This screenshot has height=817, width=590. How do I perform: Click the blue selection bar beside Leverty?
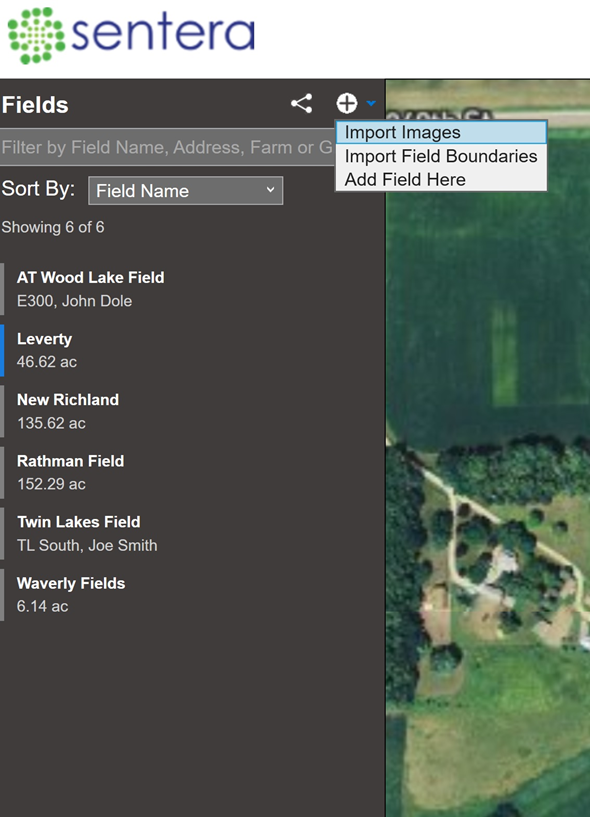click(2, 350)
